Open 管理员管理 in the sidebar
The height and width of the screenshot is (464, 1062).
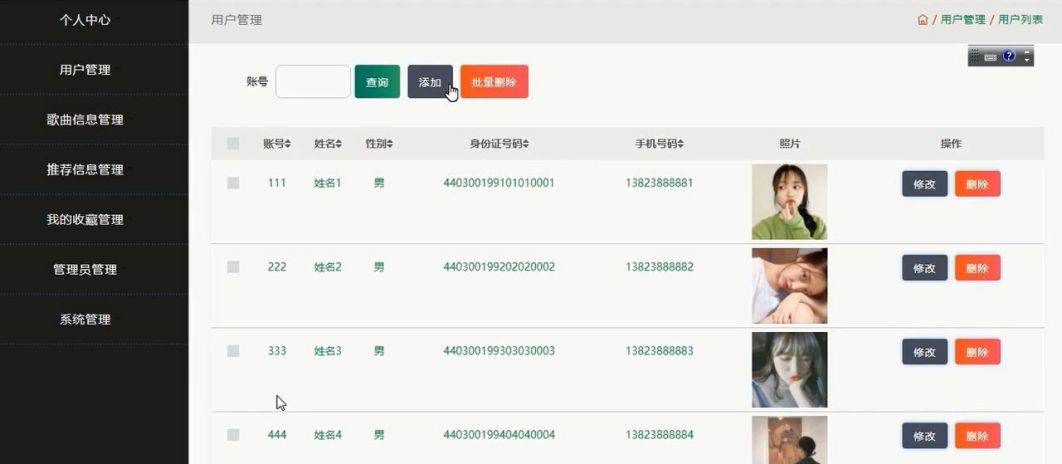coord(85,270)
